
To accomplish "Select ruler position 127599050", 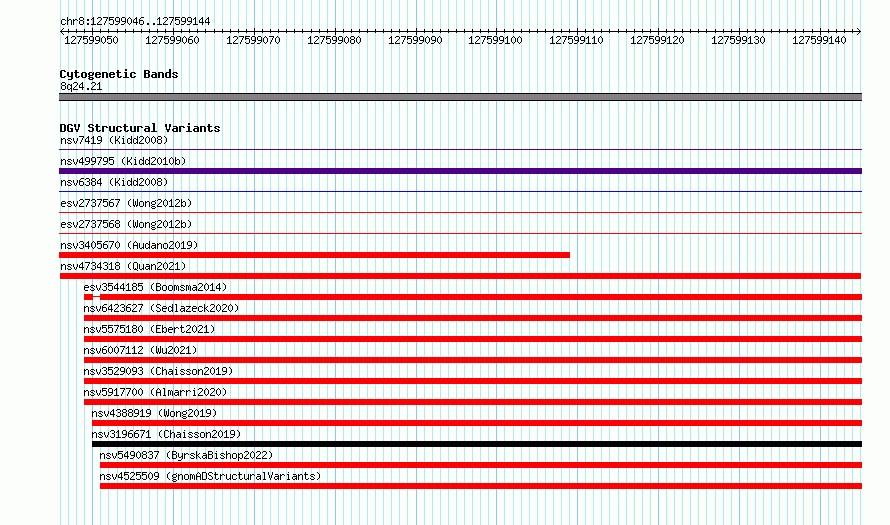I will 91,40.
